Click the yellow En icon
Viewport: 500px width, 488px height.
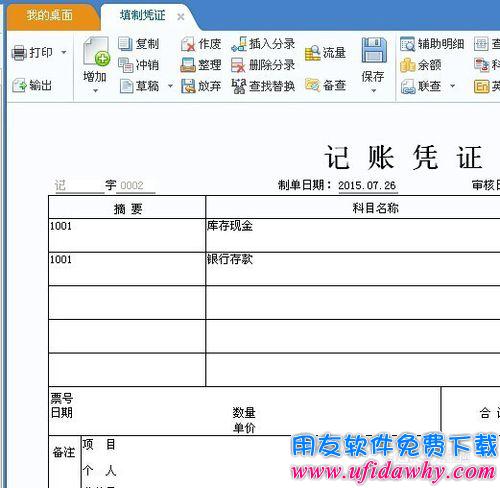[482, 86]
